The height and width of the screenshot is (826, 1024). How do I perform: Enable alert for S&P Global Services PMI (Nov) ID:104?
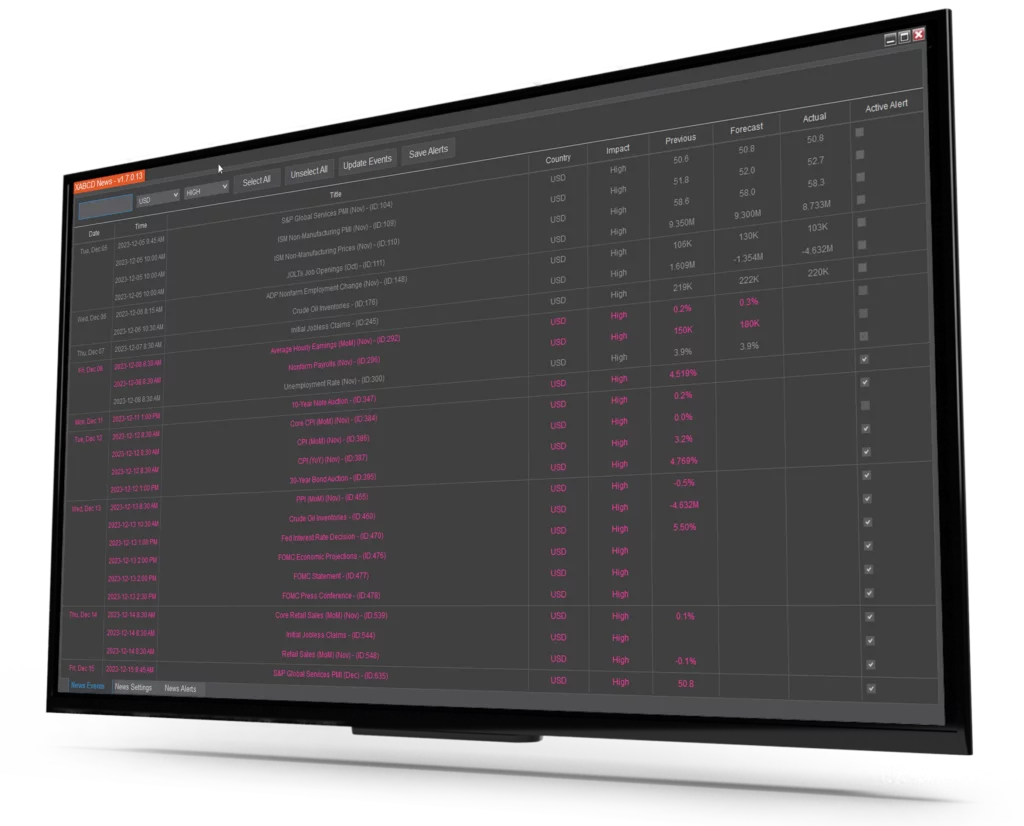859,132
